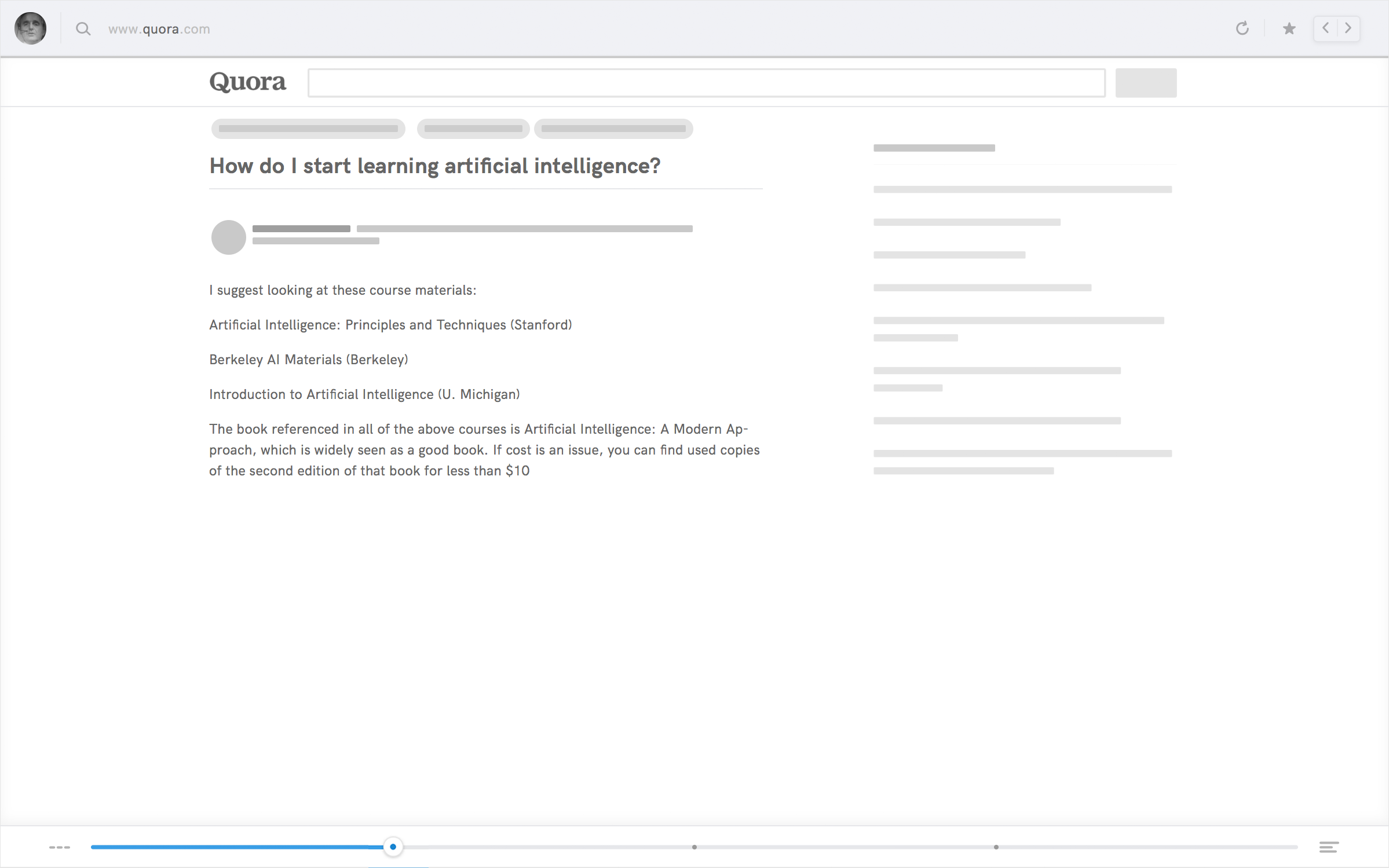Click the reload page icon
This screenshot has width=1389, height=868.
click(x=1242, y=28)
